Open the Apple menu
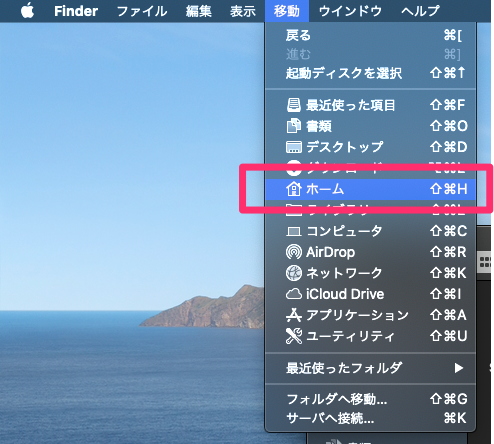The image size is (494, 444). tap(27, 11)
